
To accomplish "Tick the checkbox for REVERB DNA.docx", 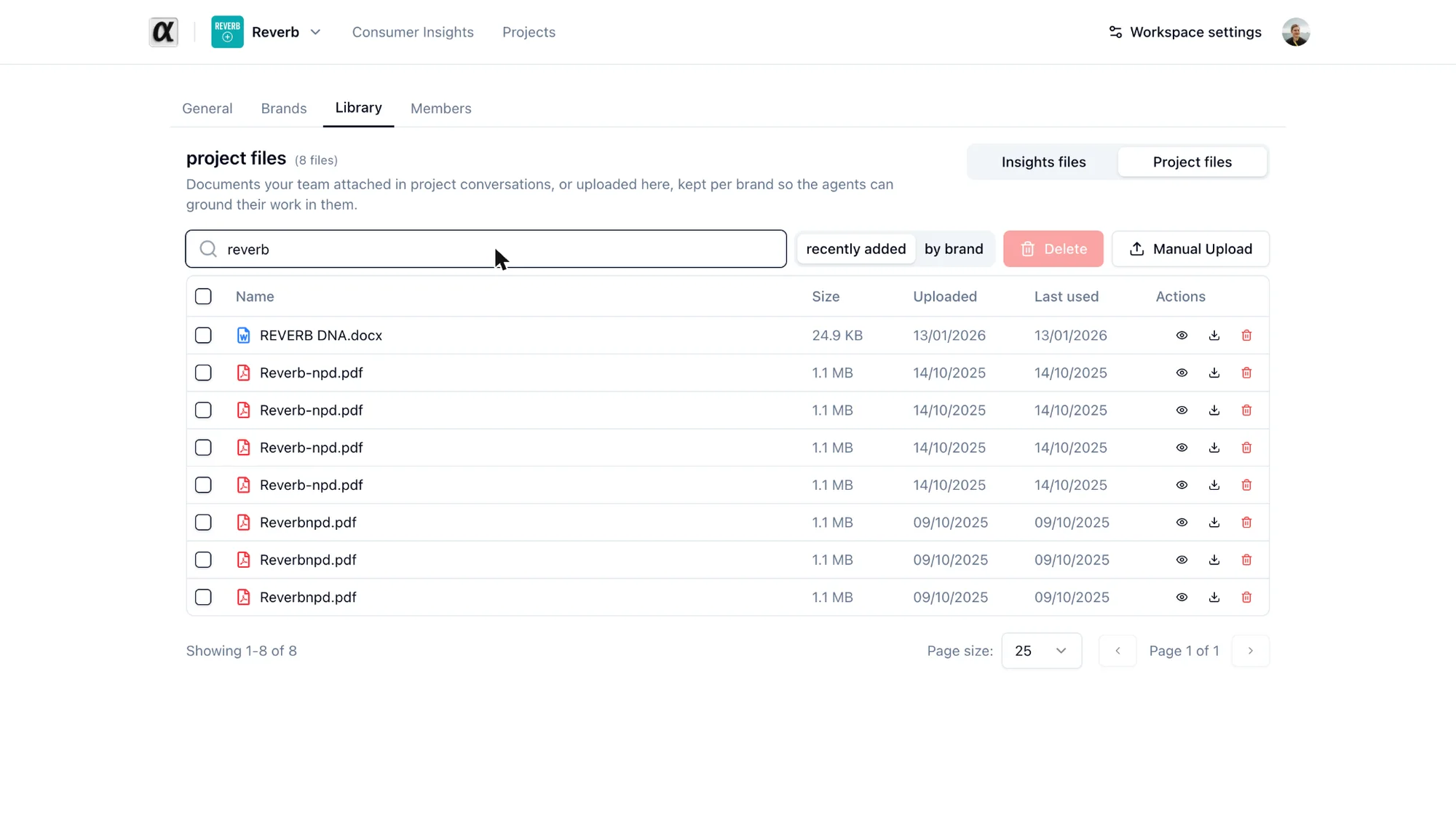I will (203, 336).
